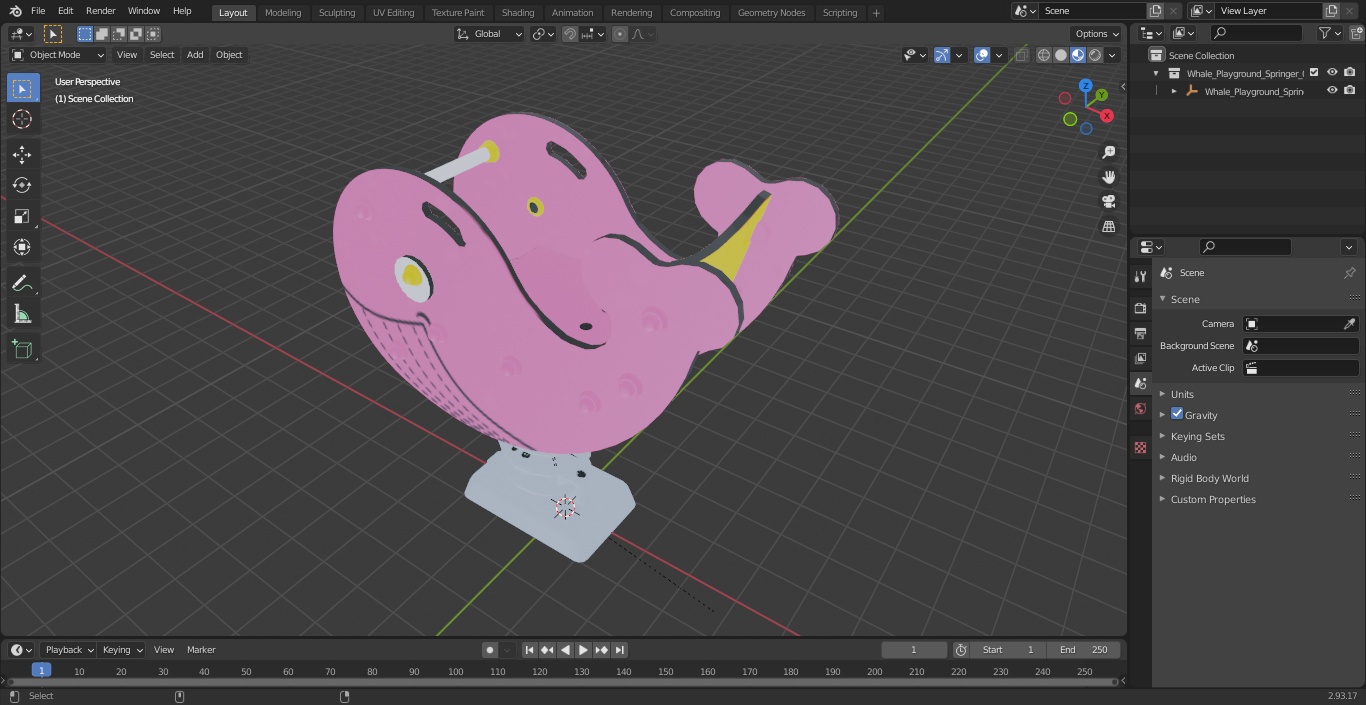Toggle proportional editing
This screenshot has height=705, width=1366.
tap(620, 34)
